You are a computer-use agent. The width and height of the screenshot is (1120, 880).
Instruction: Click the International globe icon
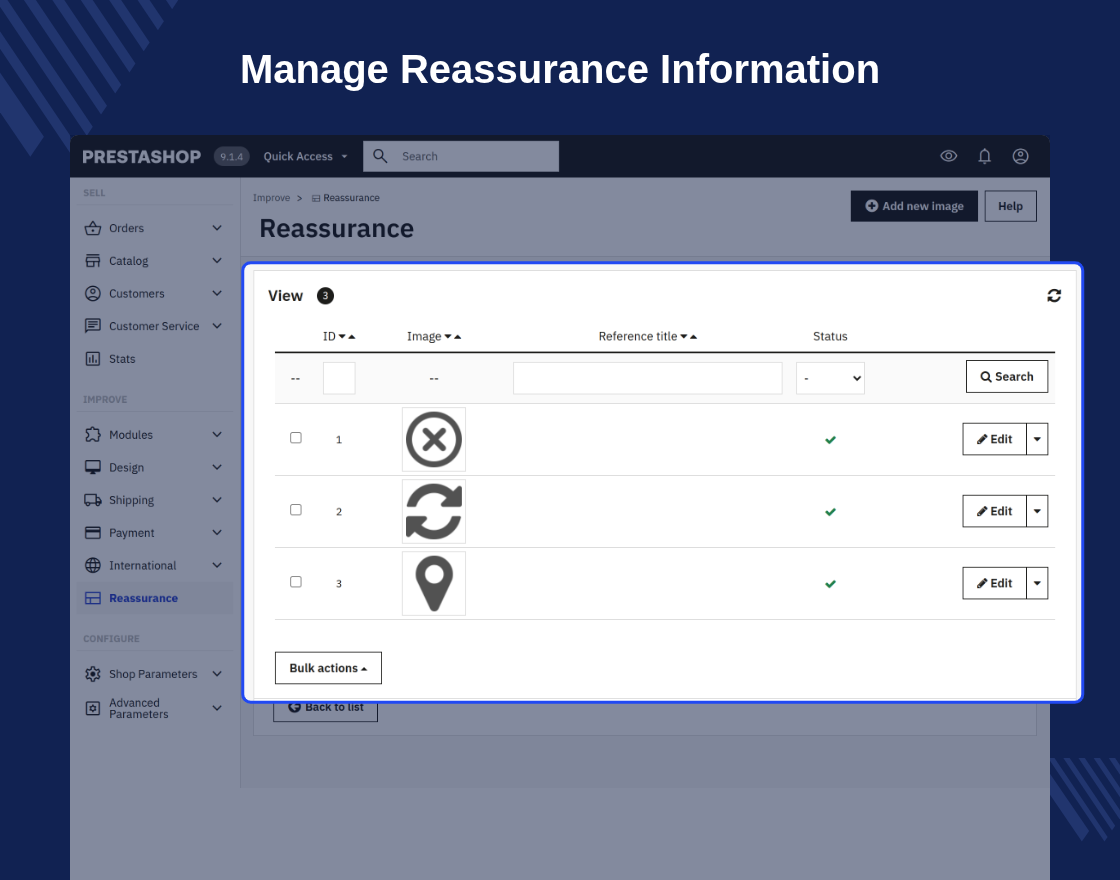pyautogui.click(x=93, y=565)
